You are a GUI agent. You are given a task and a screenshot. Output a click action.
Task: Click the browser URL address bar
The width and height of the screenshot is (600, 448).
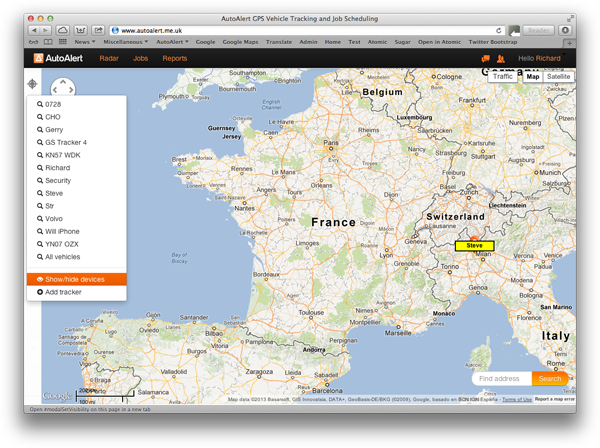click(x=306, y=30)
